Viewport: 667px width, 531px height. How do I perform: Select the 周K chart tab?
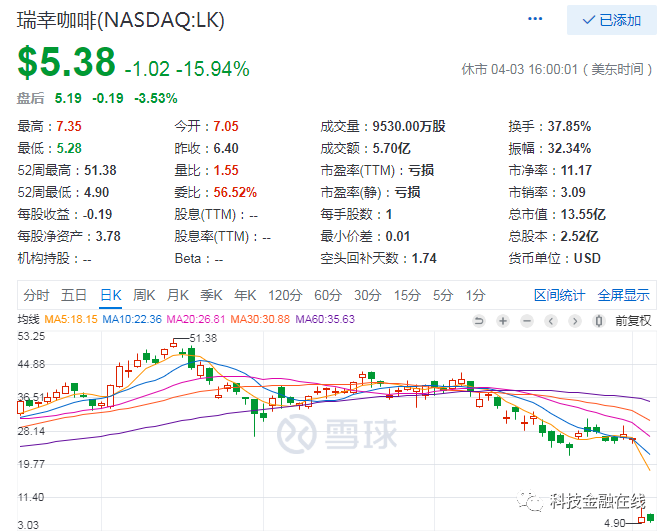click(144, 295)
